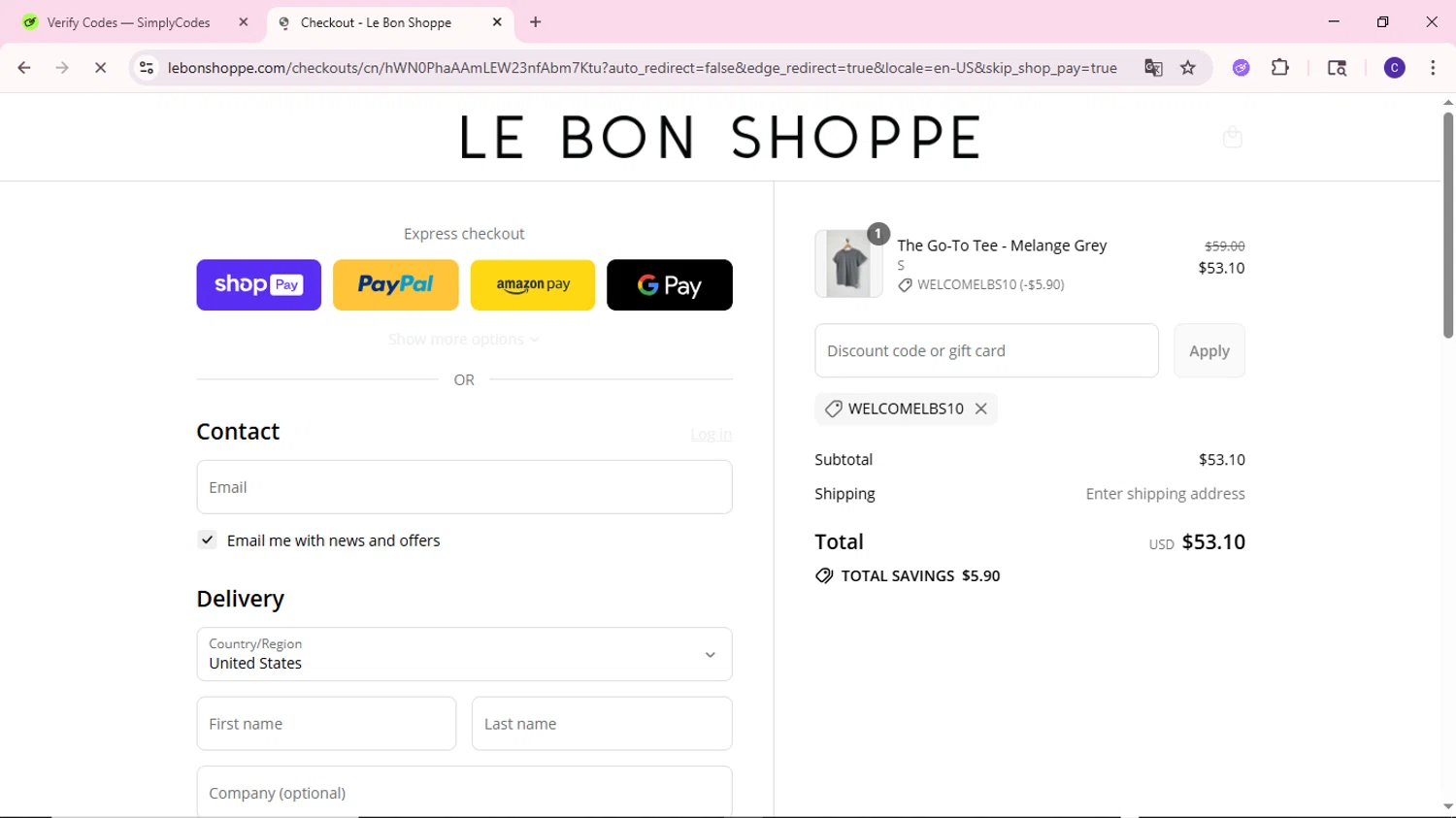Click the browser back arrow
This screenshot has height=818, width=1456.
click(x=24, y=68)
